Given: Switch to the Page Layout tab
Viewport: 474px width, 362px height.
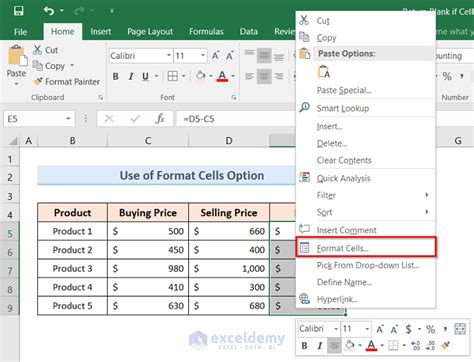Looking at the screenshot, I should point(150,32).
